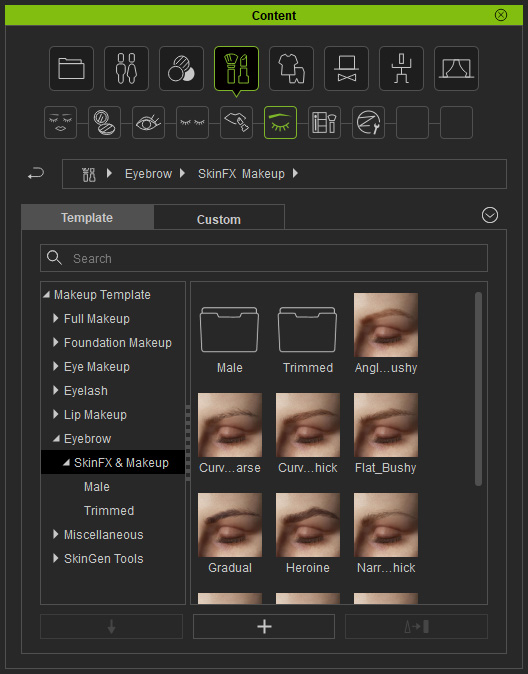Open the Male folder thumbnail
Image resolution: width=528 pixels, height=674 pixels.
pos(230,330)
